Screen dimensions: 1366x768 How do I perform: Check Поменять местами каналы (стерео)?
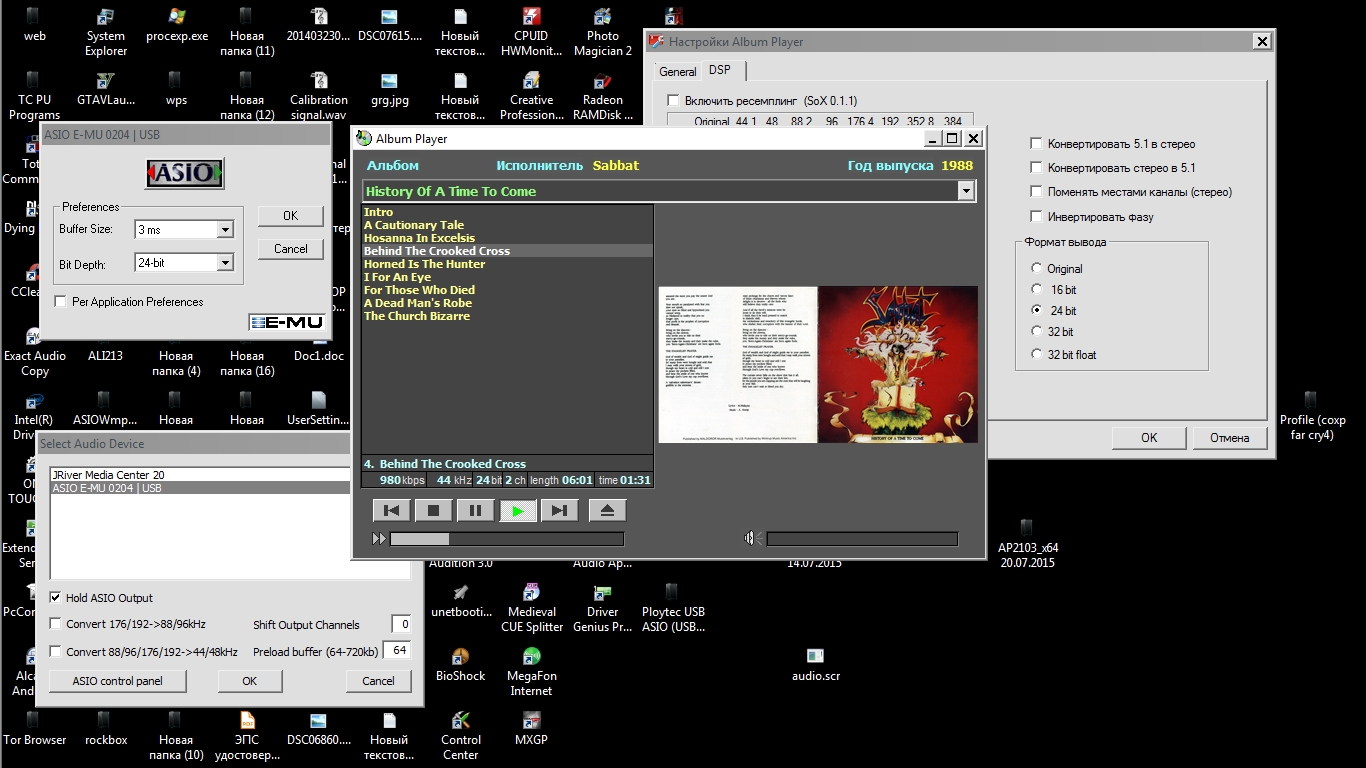1037,192
